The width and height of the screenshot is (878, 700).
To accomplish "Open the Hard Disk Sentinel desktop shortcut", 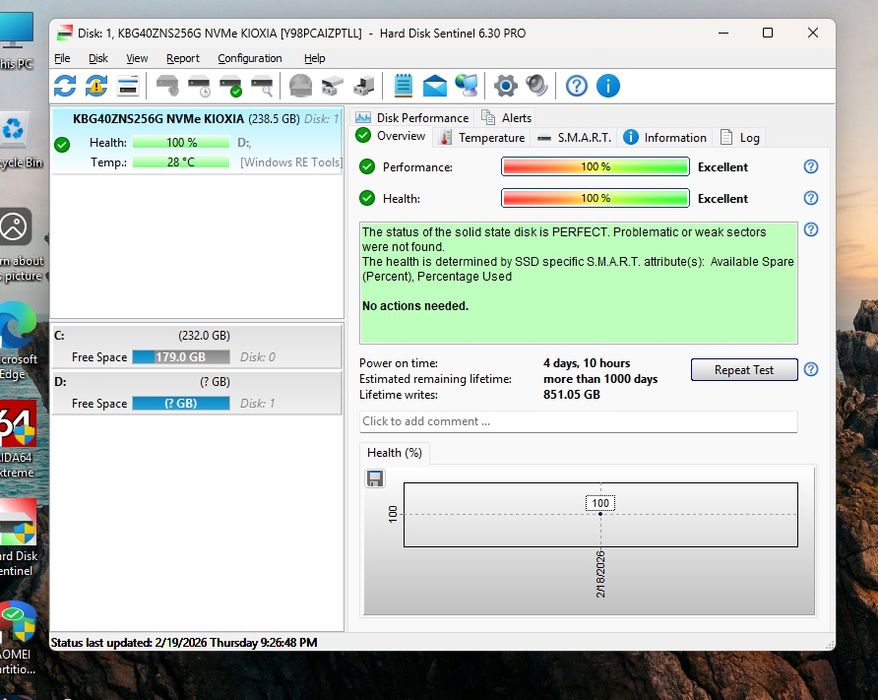I will pyautogui.click(x=17, y=539).
